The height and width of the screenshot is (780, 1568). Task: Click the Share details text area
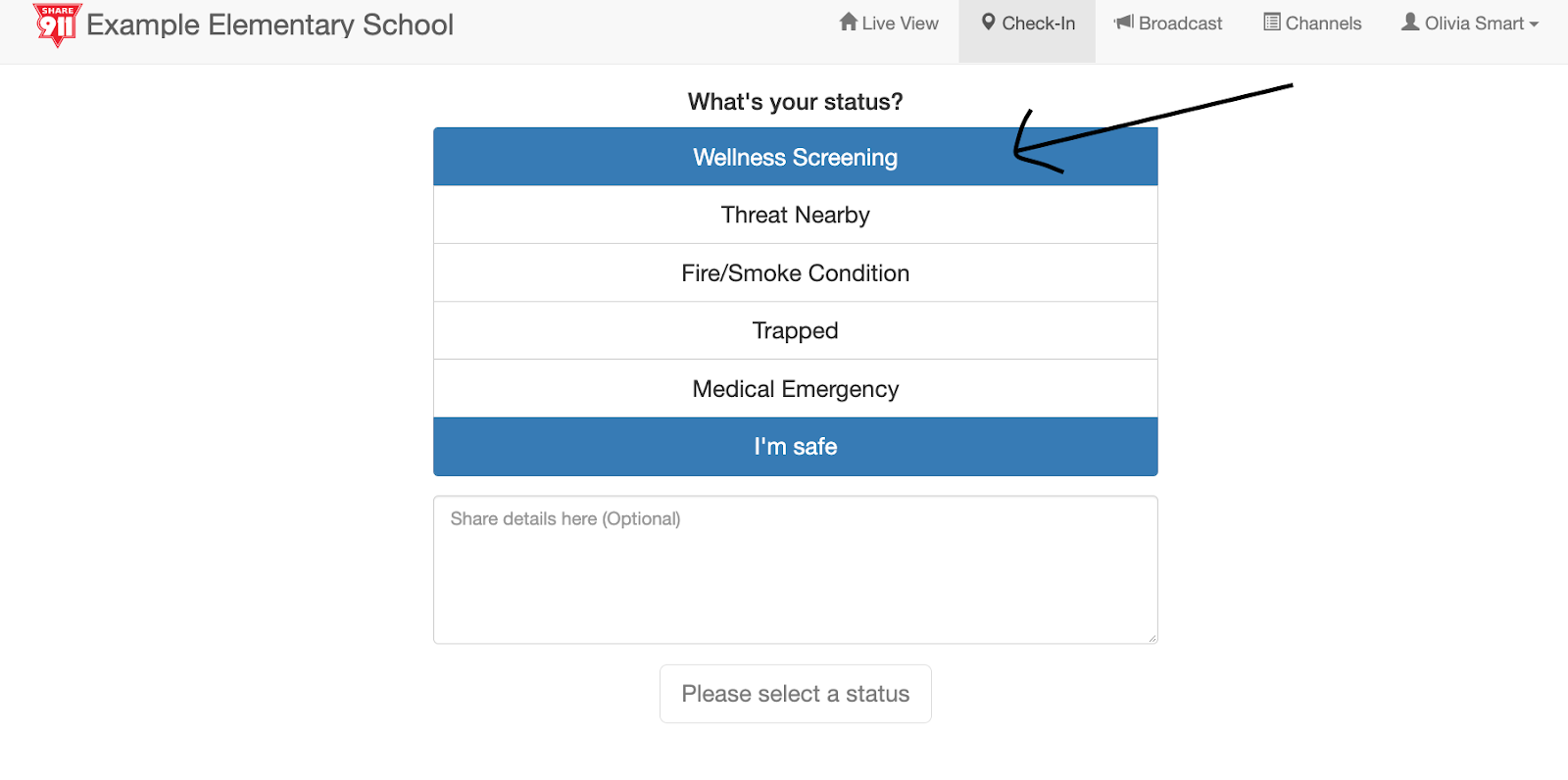point(796,569)
